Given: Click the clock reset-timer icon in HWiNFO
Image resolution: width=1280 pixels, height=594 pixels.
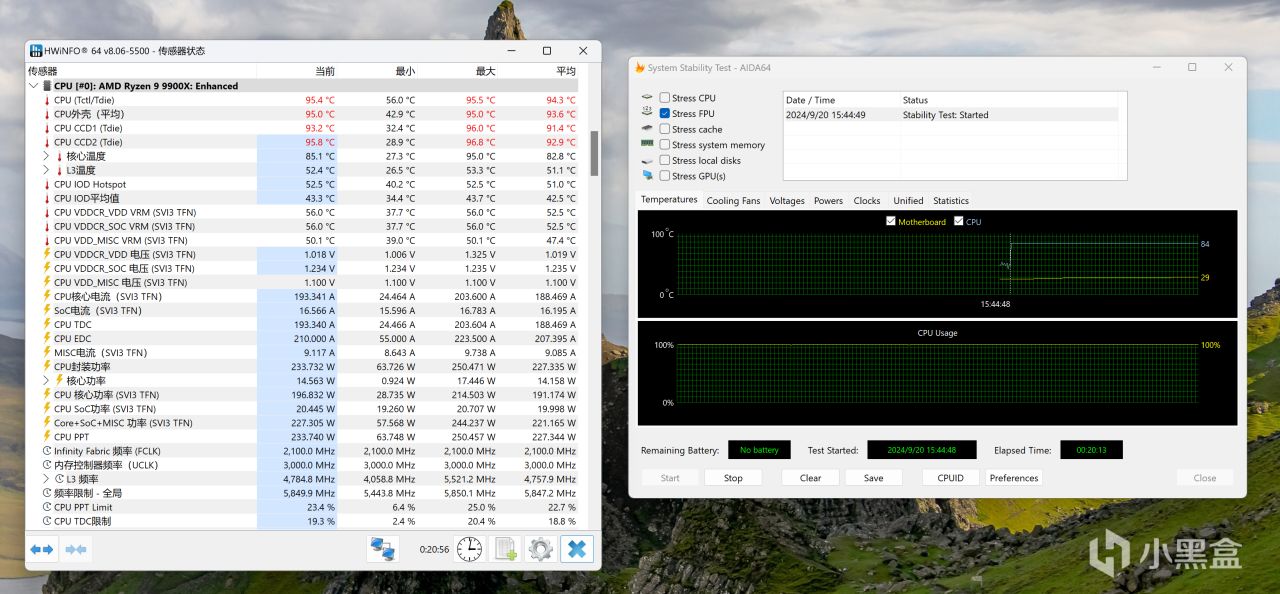Looking at the screenshot, I should pyautogui.click(x=470, y=549).
